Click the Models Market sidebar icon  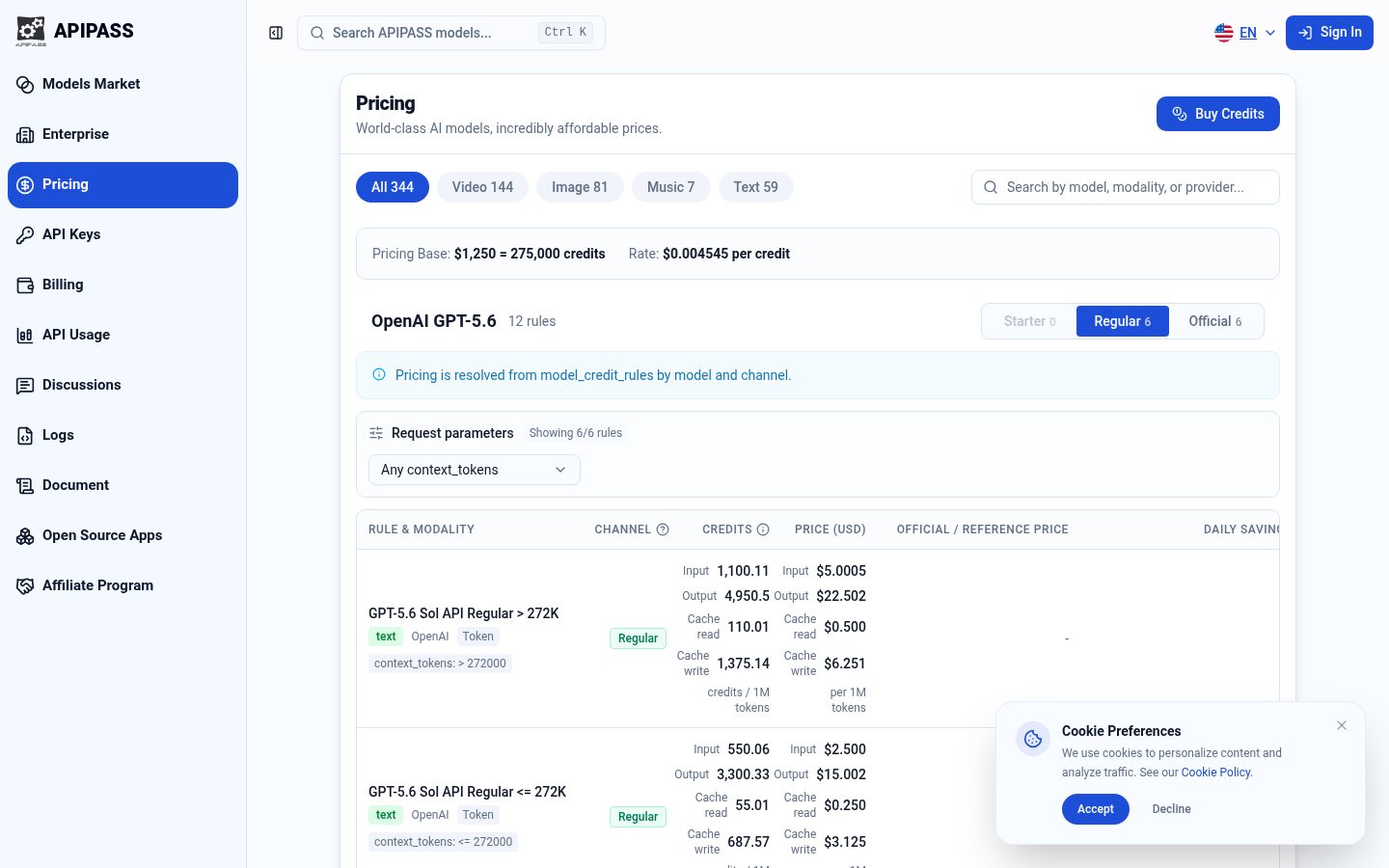pos(25,85)
